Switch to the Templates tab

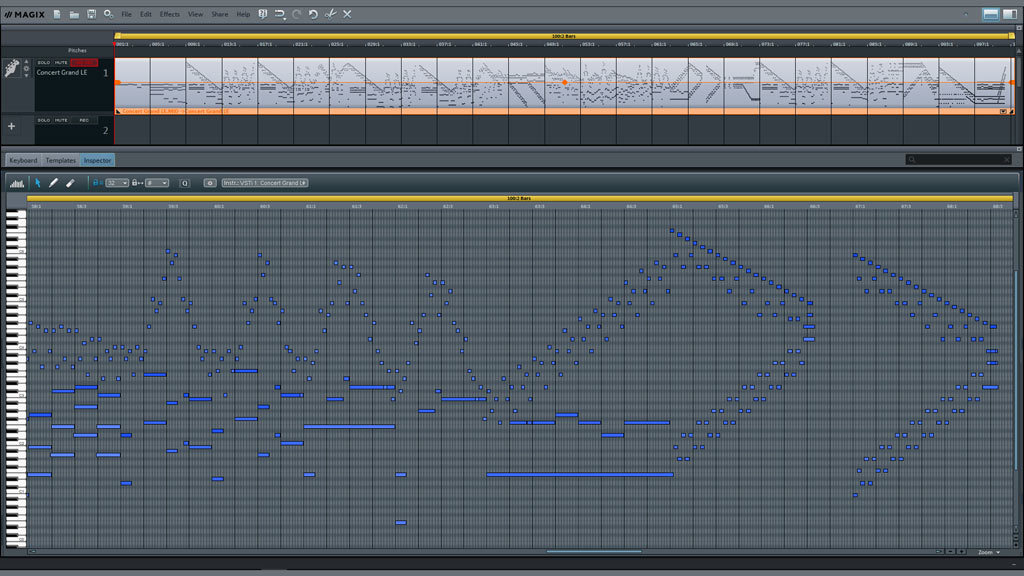60,160
